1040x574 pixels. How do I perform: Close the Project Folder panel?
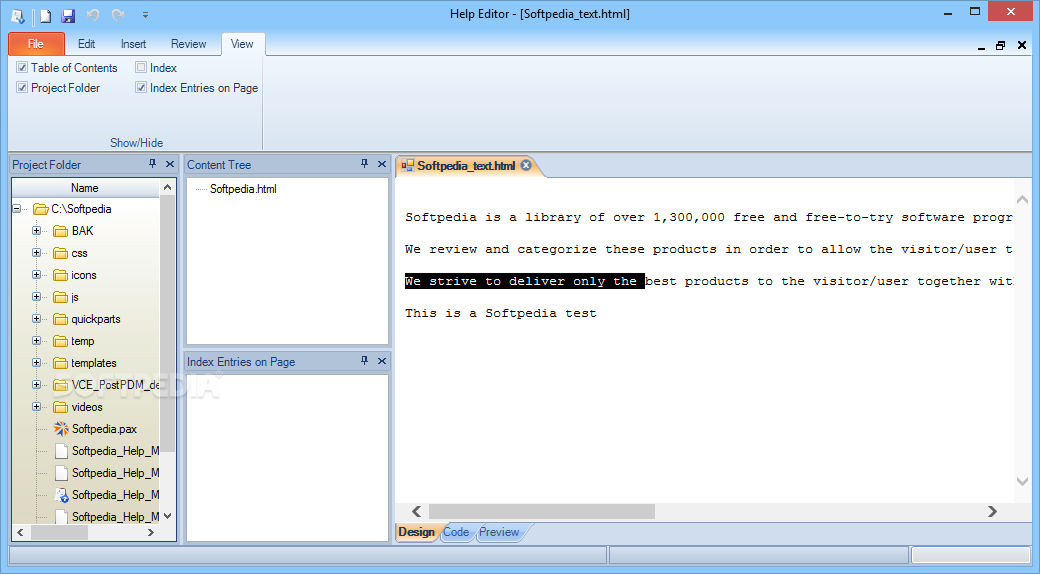tap(170, 164)
